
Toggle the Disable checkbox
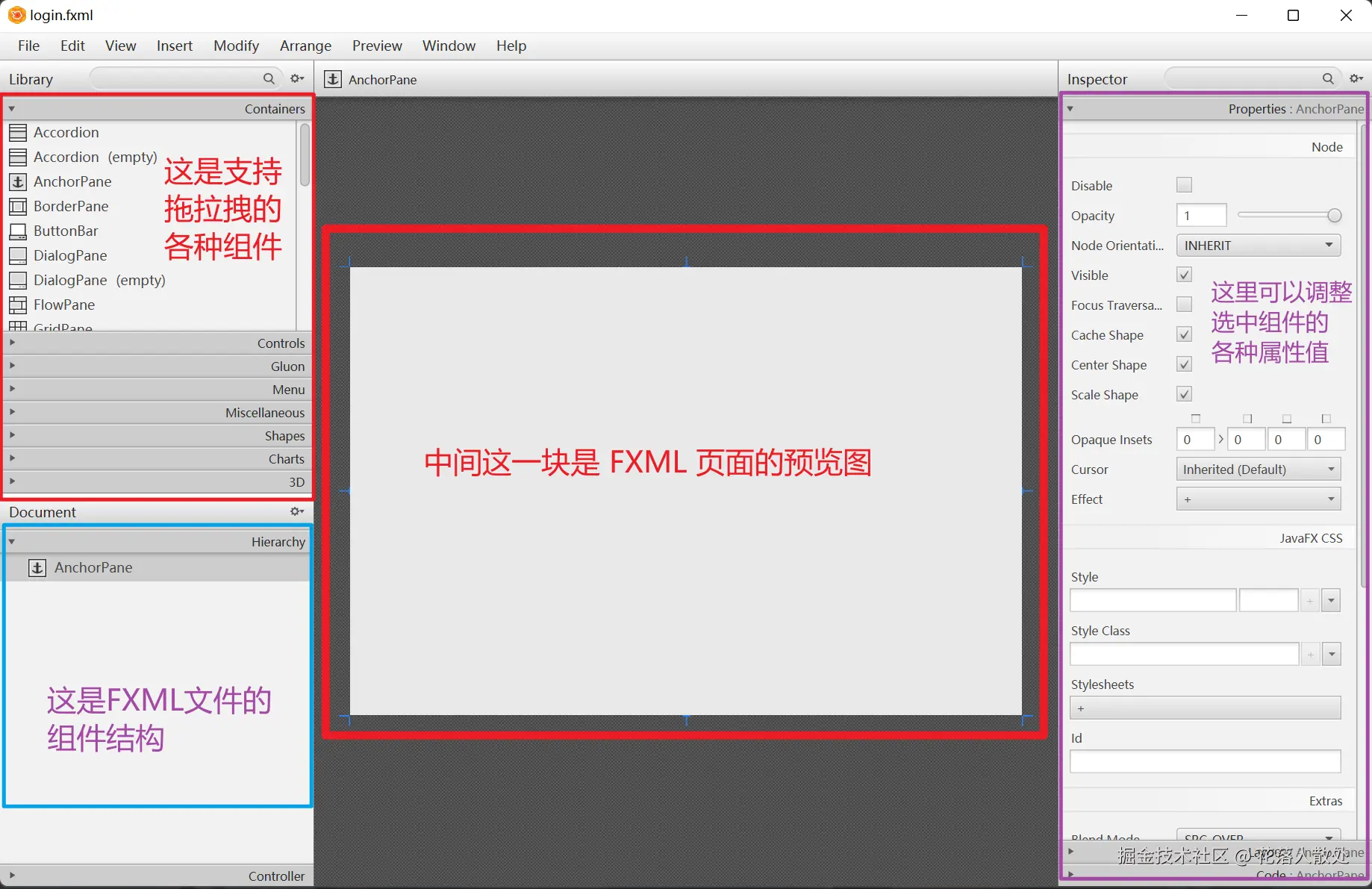click(1184, 185)
